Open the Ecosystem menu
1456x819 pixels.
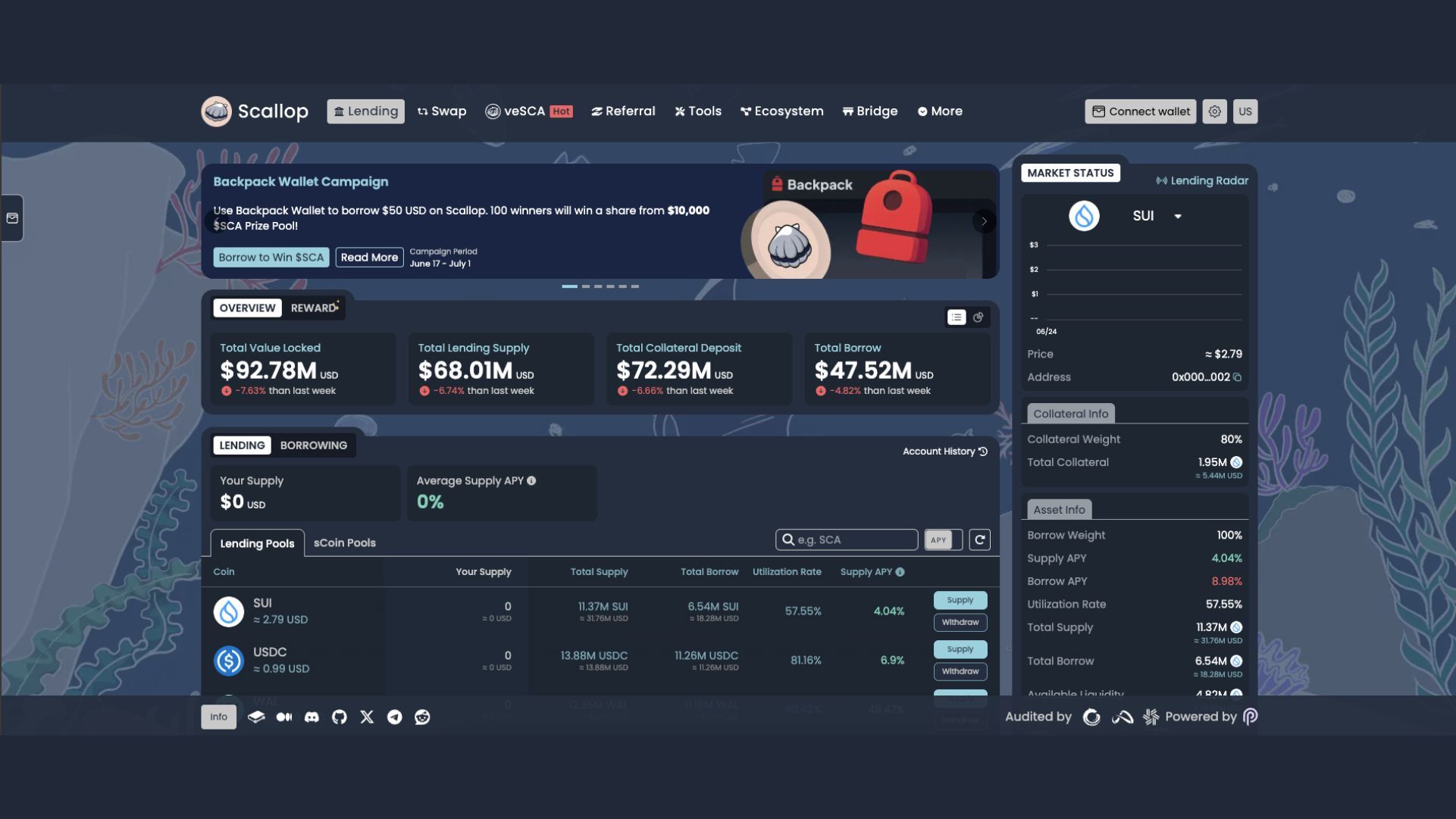tap(781, 111)
